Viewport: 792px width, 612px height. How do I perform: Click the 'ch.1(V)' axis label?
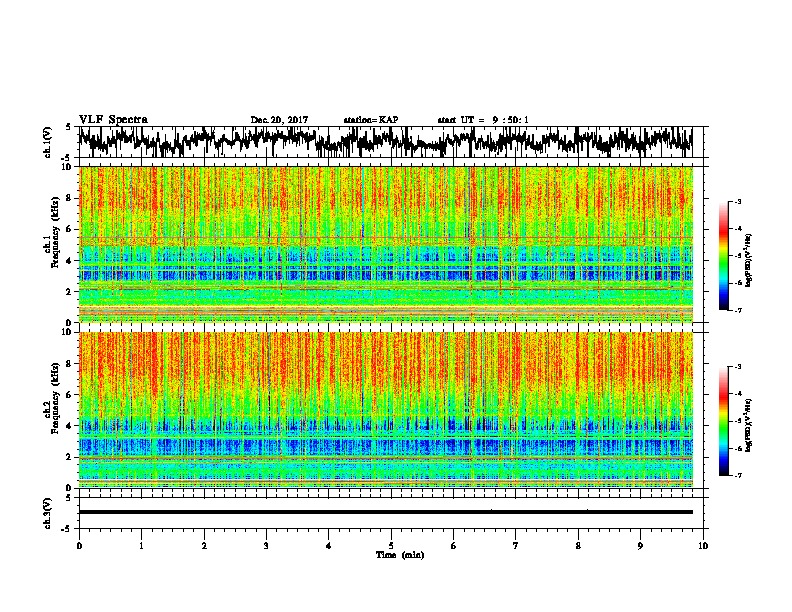(48, 142)
